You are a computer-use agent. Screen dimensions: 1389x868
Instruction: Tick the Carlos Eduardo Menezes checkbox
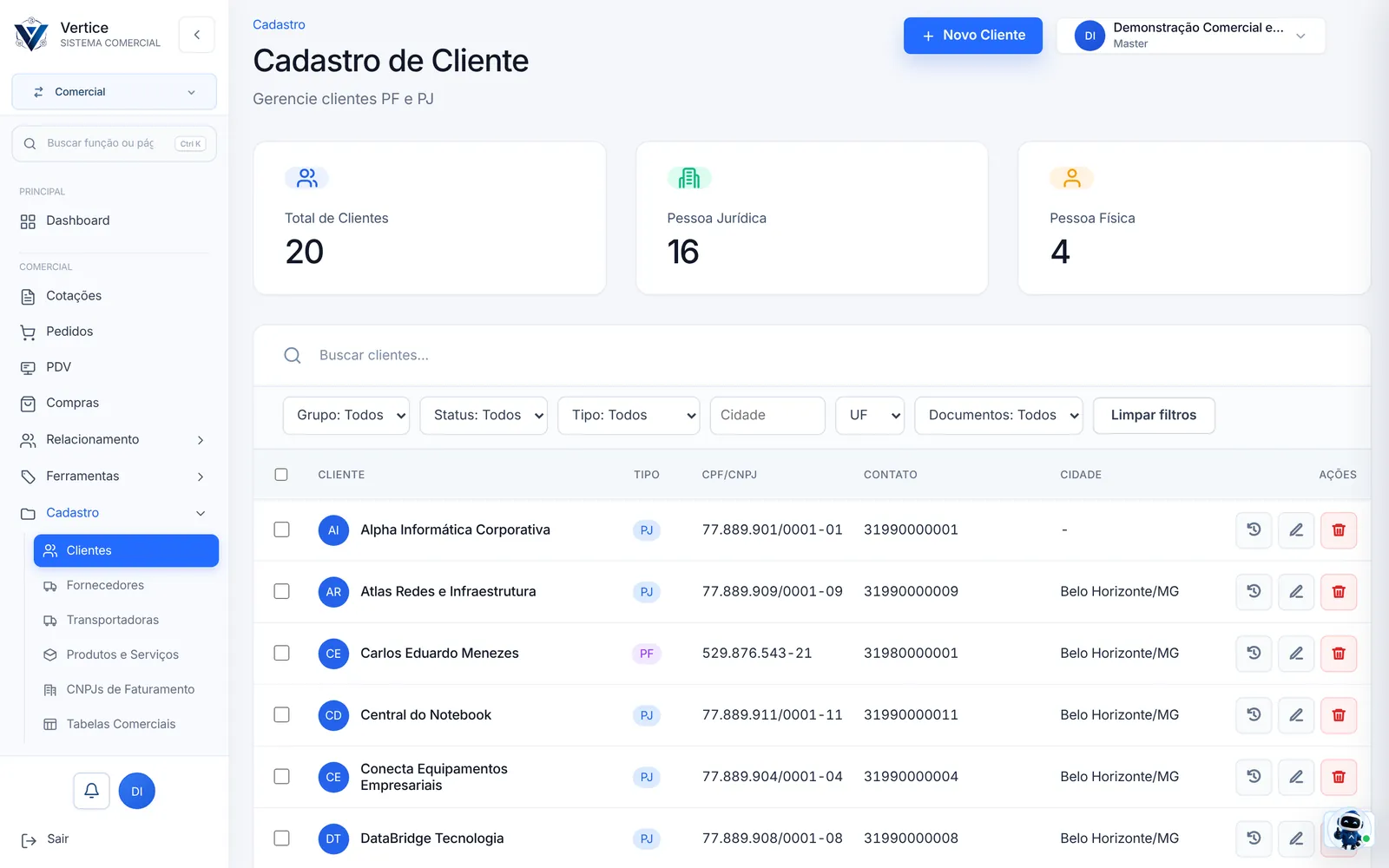click(281, 653)
